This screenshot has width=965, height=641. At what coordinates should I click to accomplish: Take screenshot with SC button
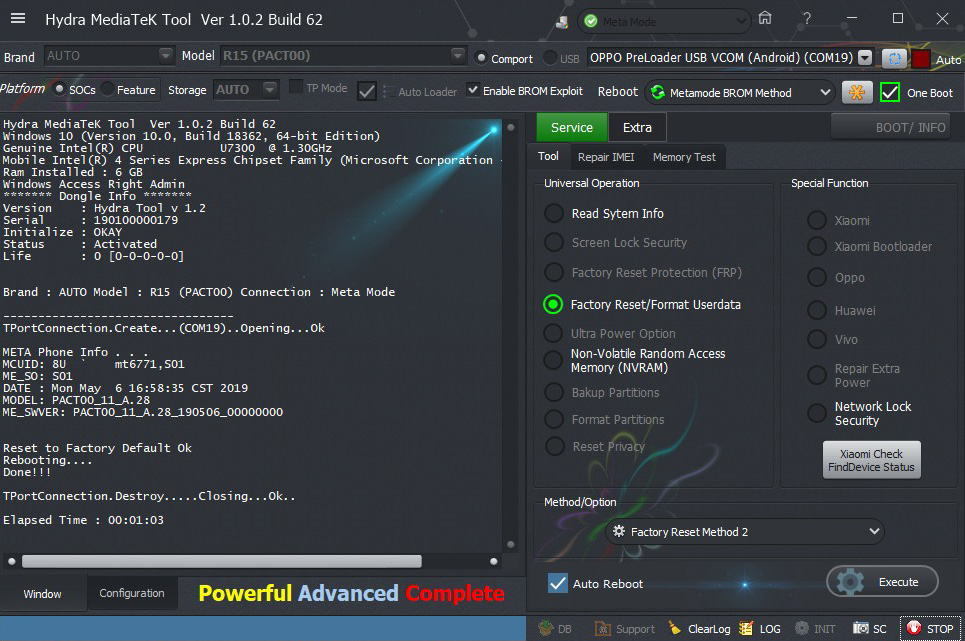[x=870, y=628]
